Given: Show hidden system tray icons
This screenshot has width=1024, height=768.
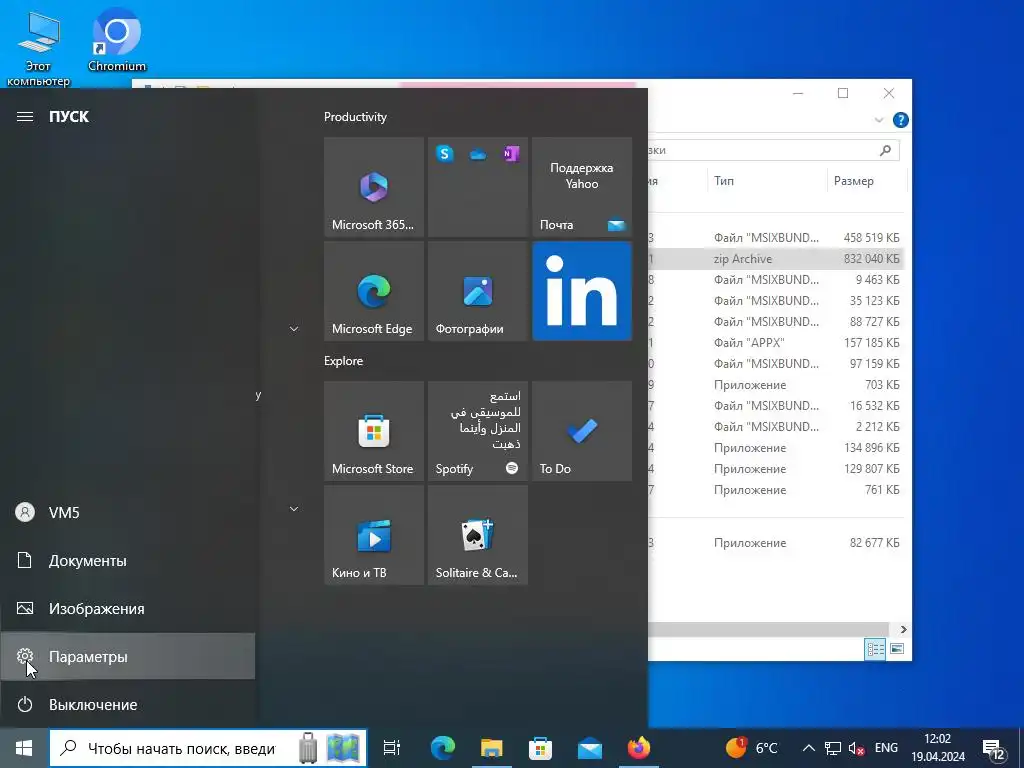Looking at the screenshot, I should 808,748.
